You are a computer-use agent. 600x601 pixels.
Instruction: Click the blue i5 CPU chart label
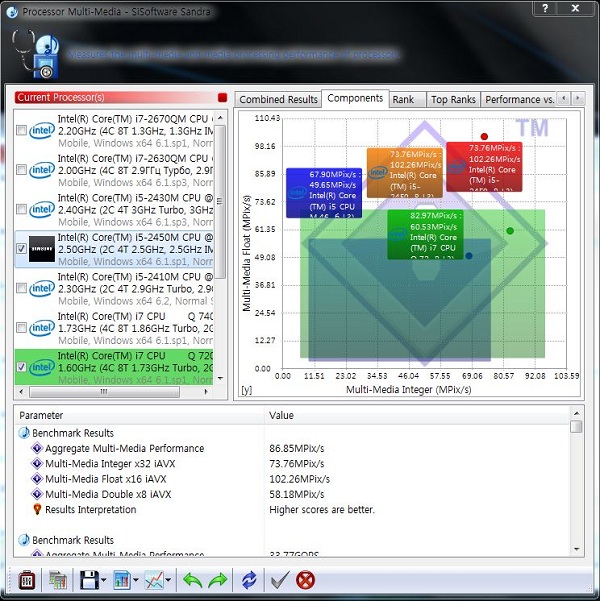click(324, 193)
